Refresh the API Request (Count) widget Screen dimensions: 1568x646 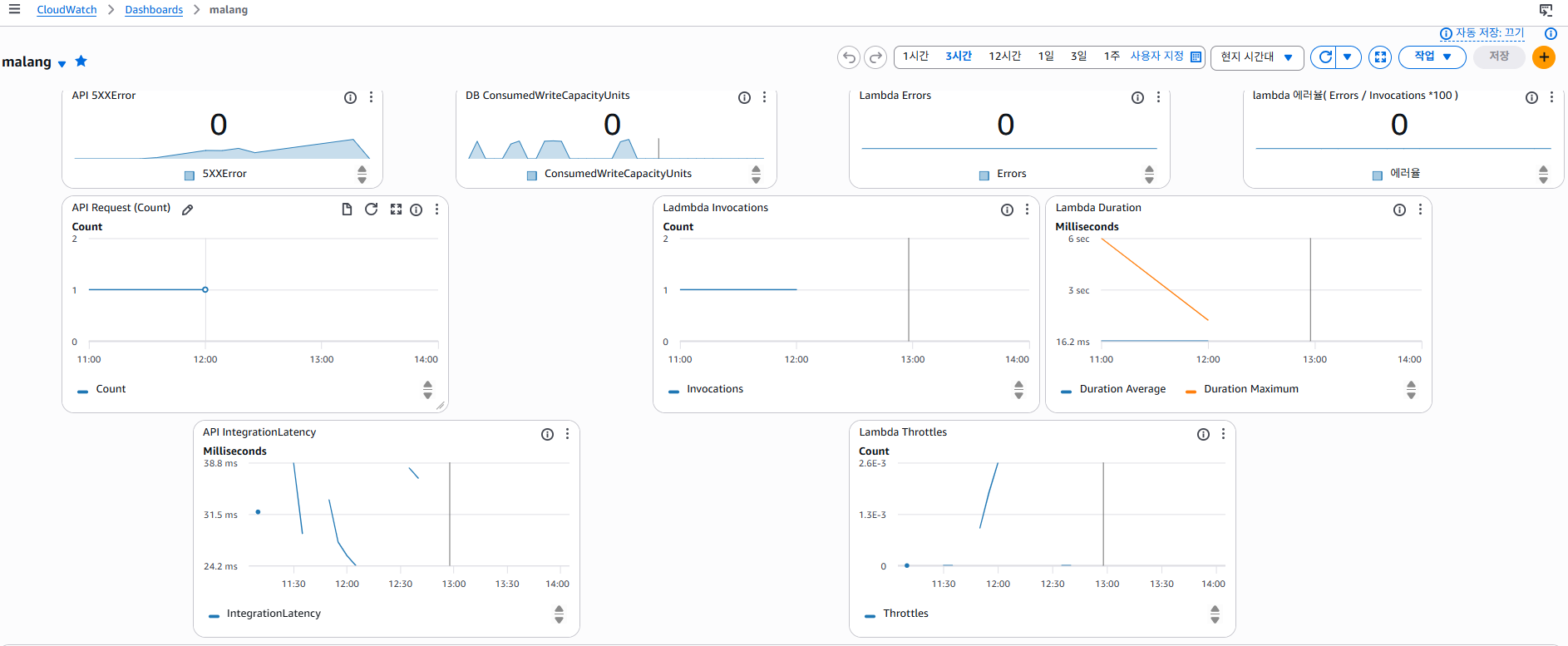click(371, 209)
